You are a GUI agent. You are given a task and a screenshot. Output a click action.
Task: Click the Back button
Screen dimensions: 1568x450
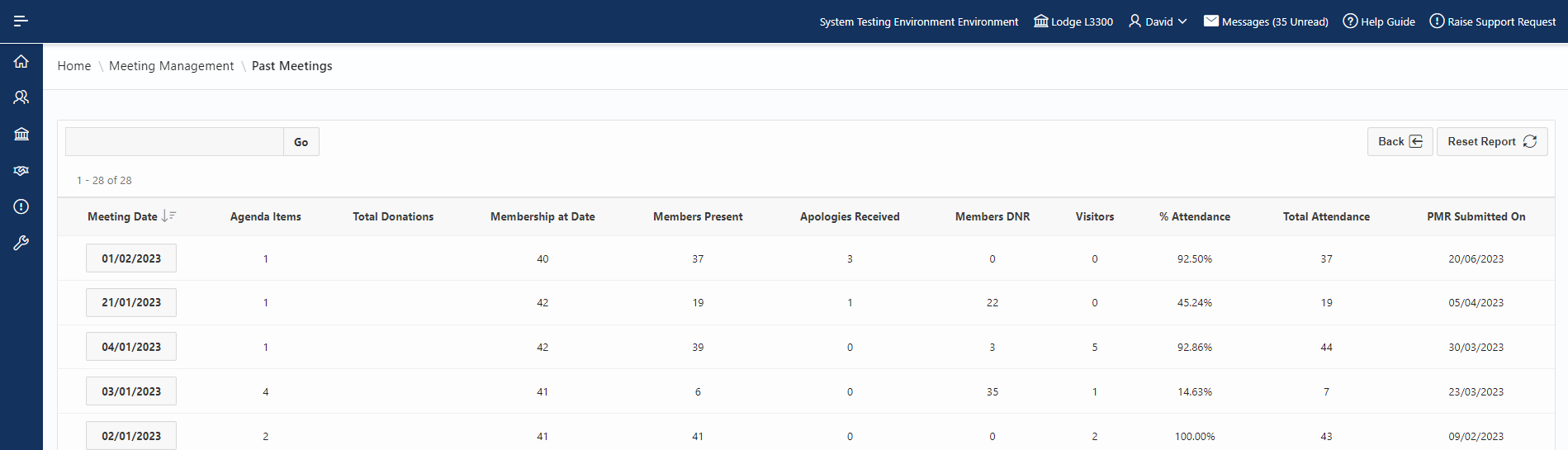coord(1400,142)
